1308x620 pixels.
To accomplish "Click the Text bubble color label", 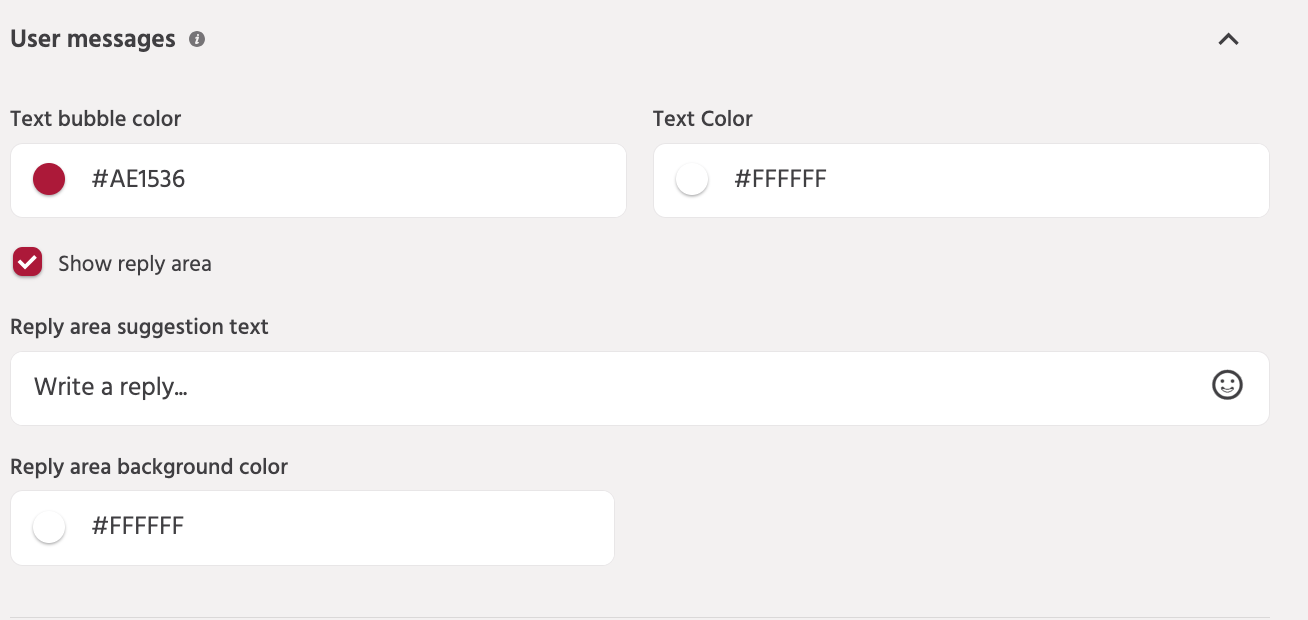I will tap(95, 118).
